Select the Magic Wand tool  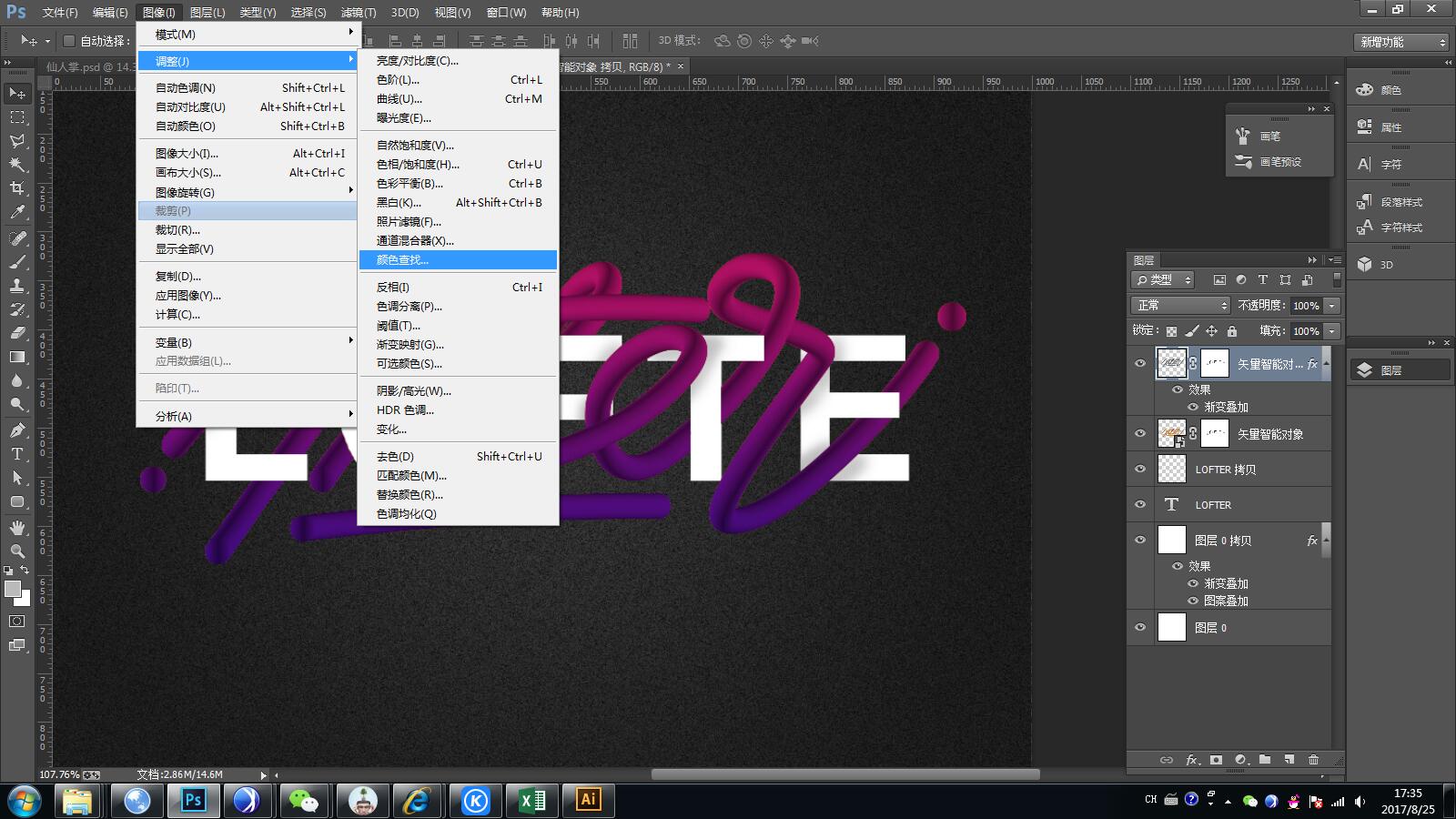click(17, 165)
